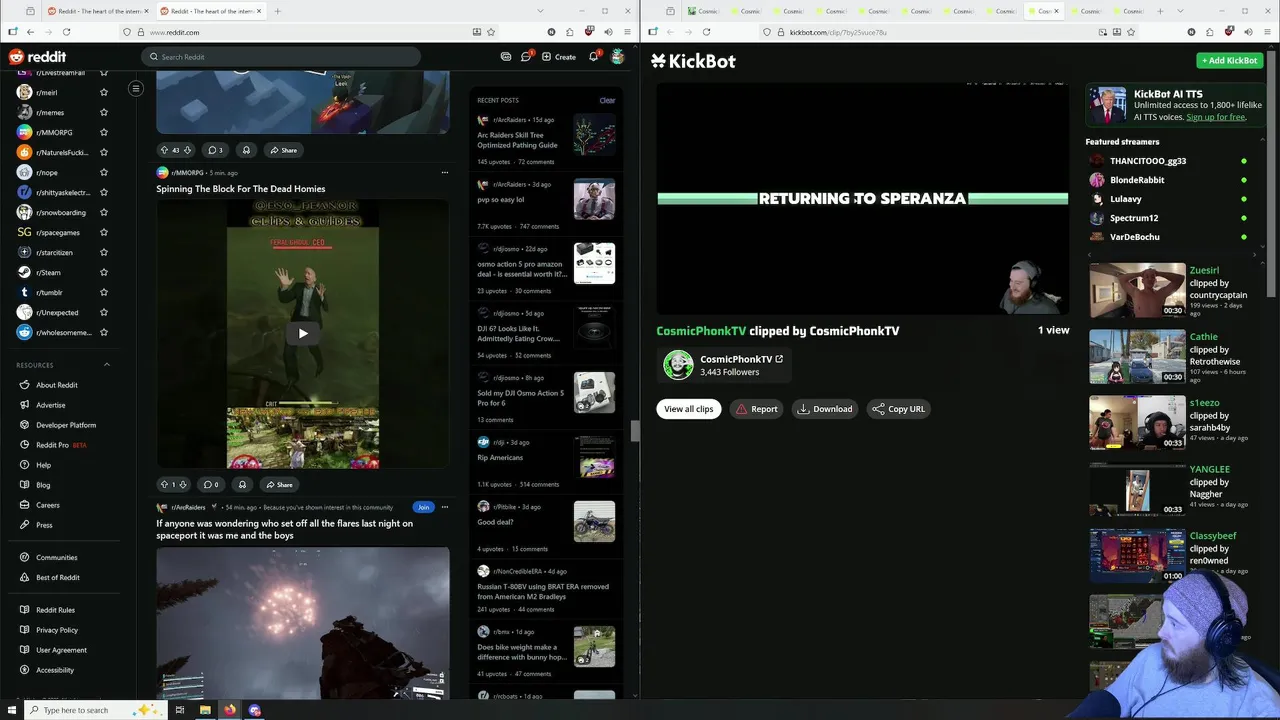Image resolution: width=1280 pixels, height=720 pixels.
Task: Favorite r/Steam with its star
Action: coord(104,272)
